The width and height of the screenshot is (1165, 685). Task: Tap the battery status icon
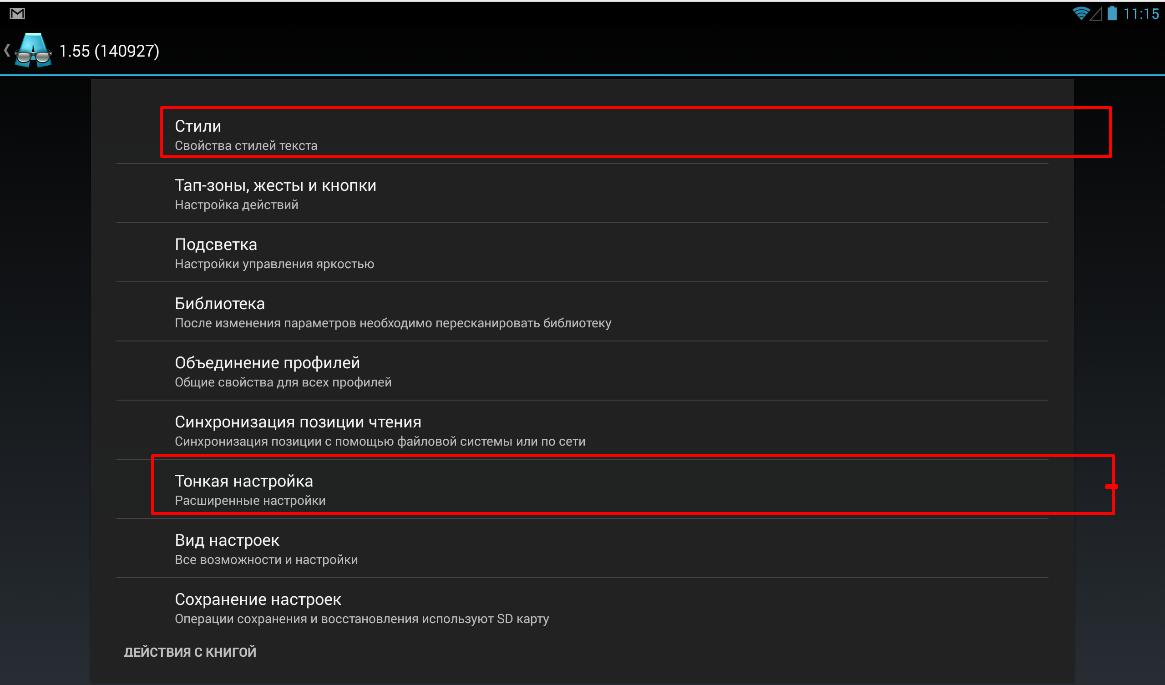(x=1112, y=13)
